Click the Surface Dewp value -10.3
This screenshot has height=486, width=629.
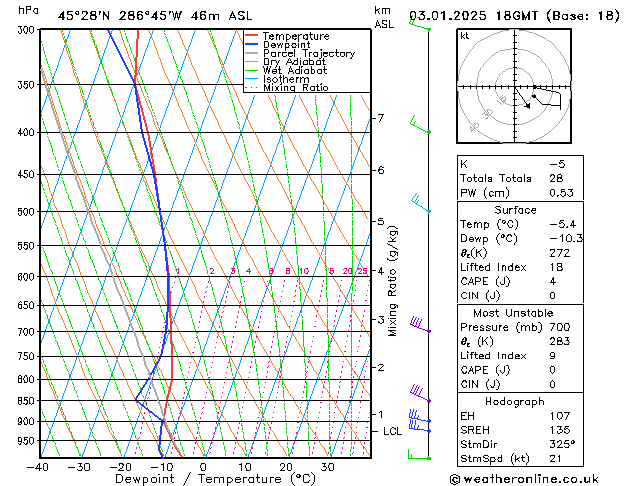[566, 238]
